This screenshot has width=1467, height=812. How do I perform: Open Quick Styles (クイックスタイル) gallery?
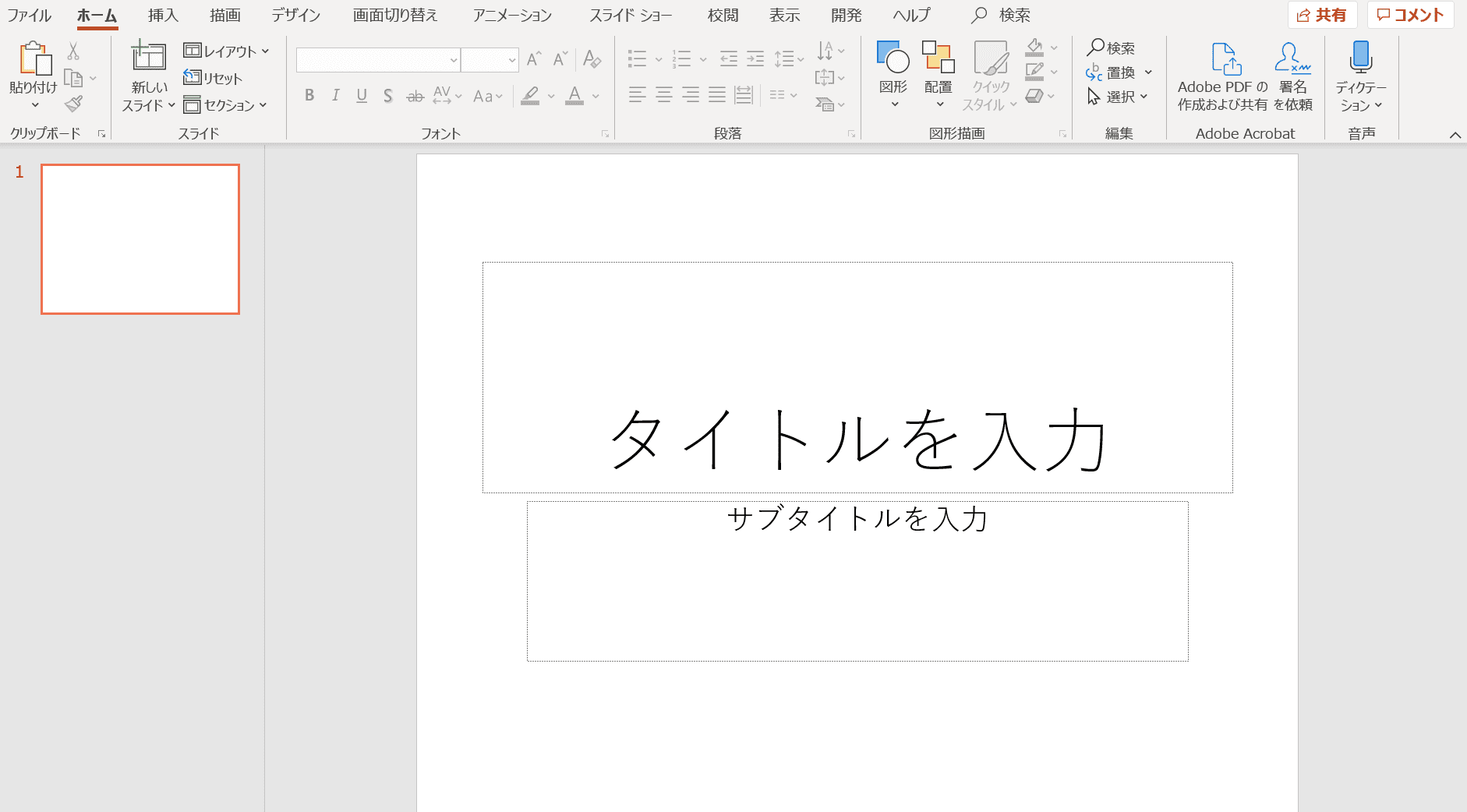[991, 76]
